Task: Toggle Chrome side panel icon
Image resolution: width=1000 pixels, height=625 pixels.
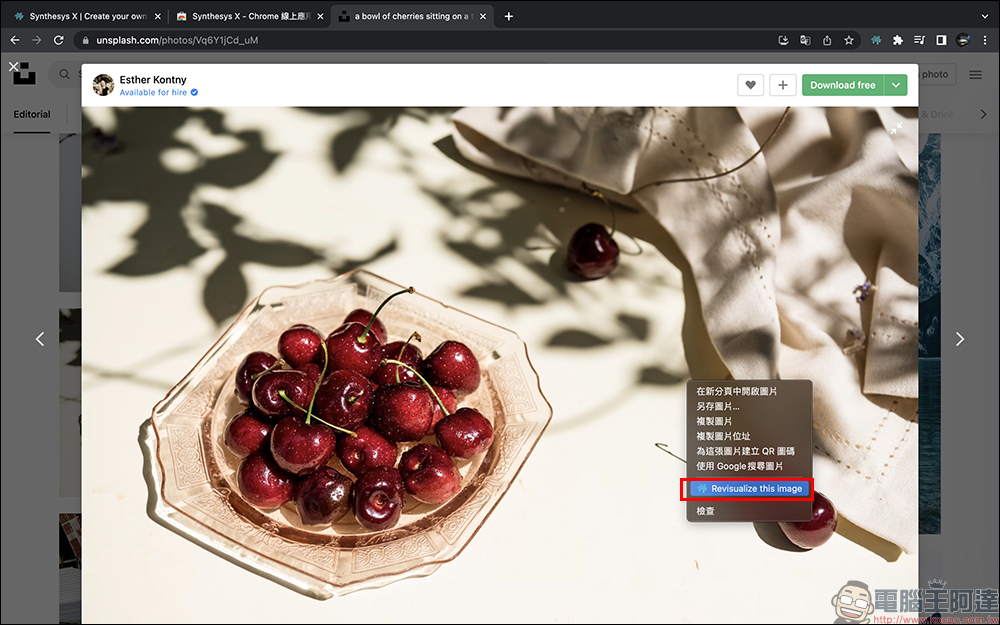Action: pos(941,40)
